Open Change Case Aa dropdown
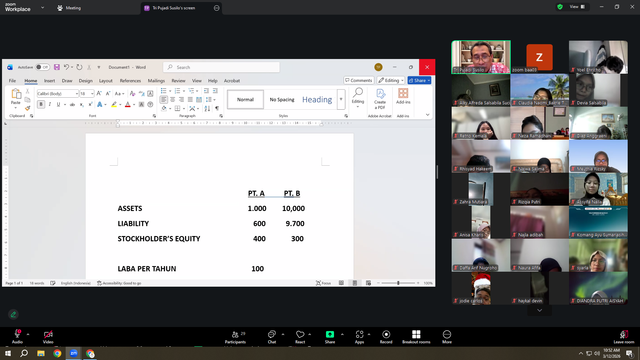Viewport: 640px width, 360px height. [119, 93]
